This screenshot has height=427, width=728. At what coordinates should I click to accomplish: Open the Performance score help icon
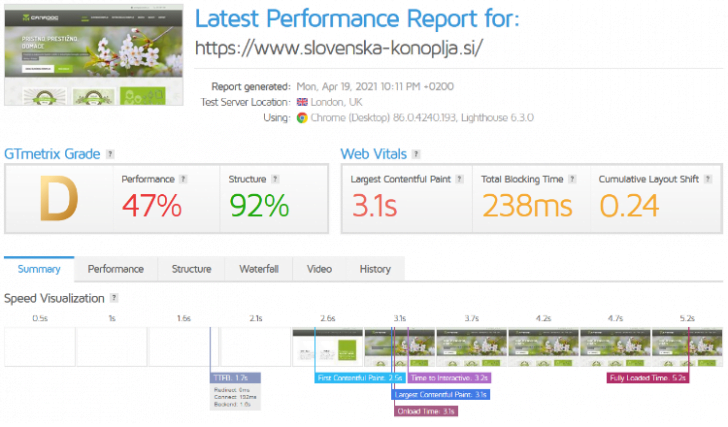(183, 179)
